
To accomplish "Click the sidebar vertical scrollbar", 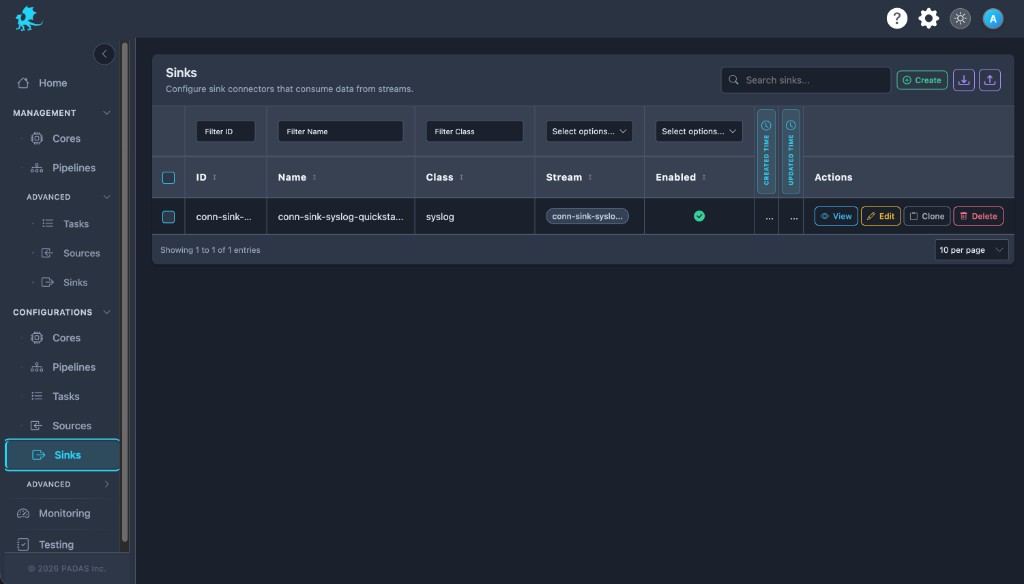I will (125, 291).
